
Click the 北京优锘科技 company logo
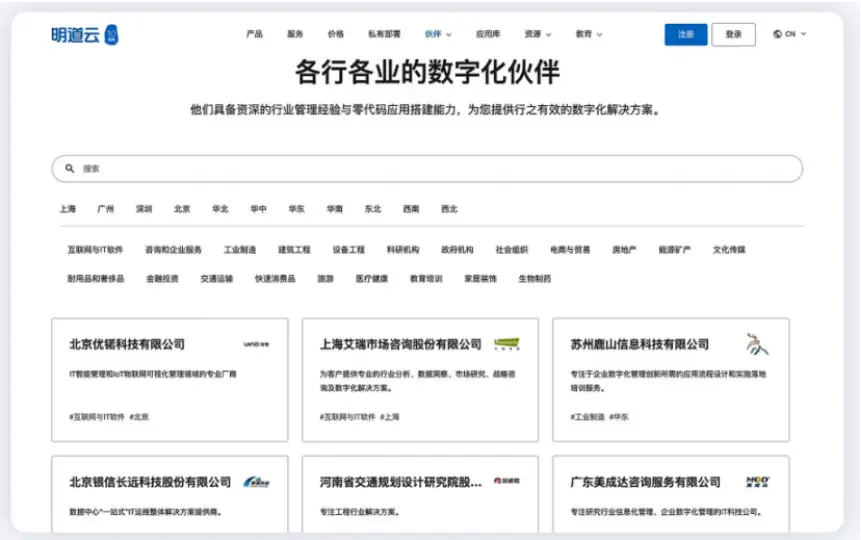click(256, 344)
